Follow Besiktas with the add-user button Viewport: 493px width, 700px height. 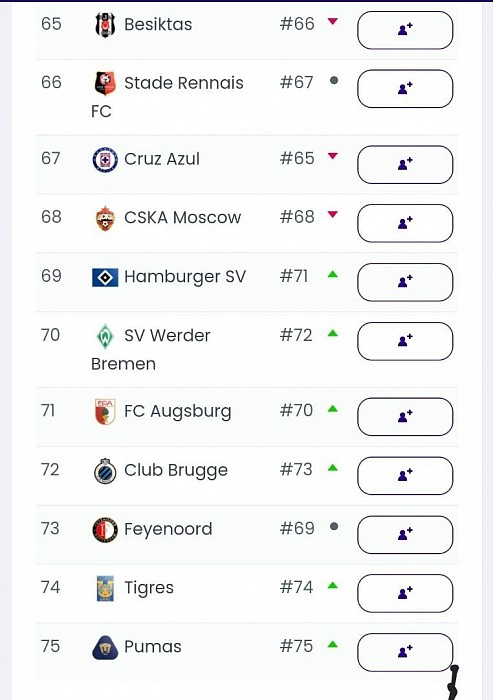point(405,30)
